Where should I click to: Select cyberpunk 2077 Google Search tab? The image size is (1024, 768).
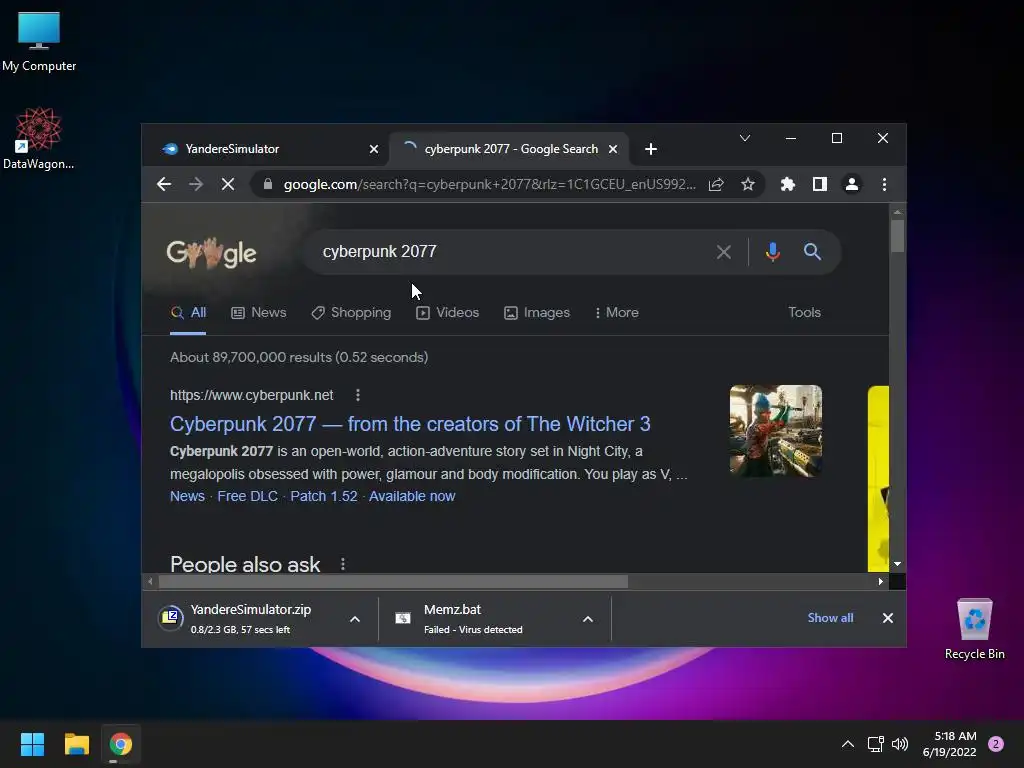click(509, 149)
